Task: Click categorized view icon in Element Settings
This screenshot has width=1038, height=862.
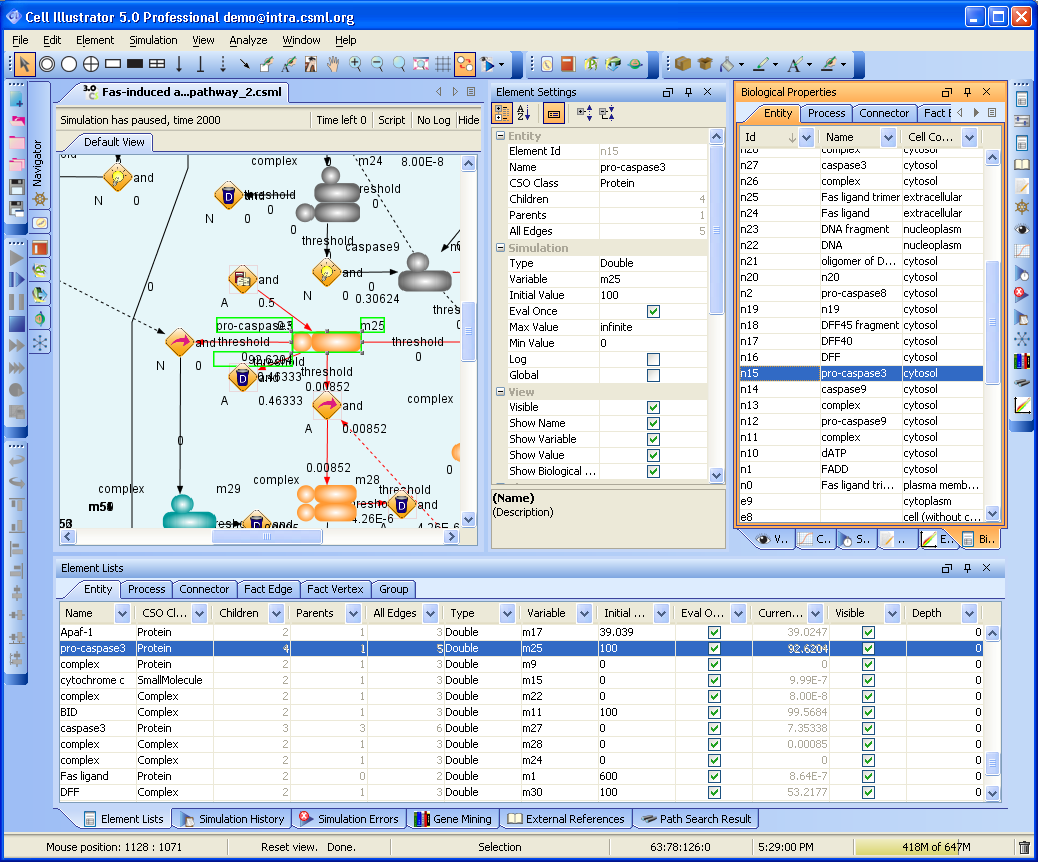Action: (x=502, y=113)
